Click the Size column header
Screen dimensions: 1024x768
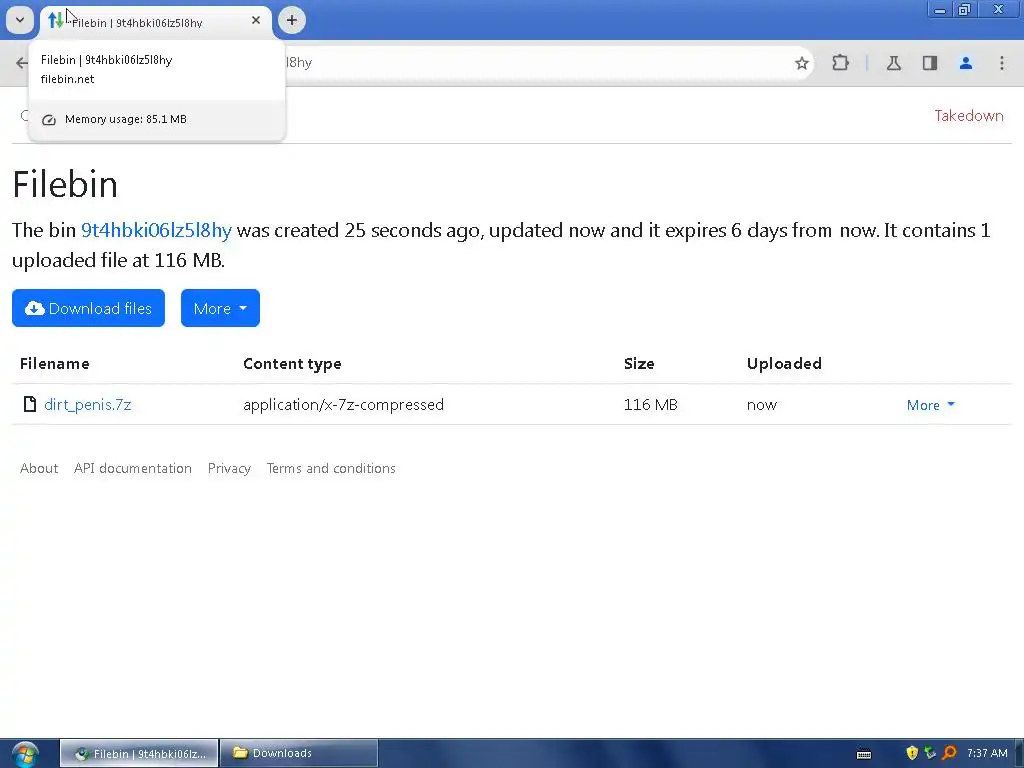coord(639,364)
